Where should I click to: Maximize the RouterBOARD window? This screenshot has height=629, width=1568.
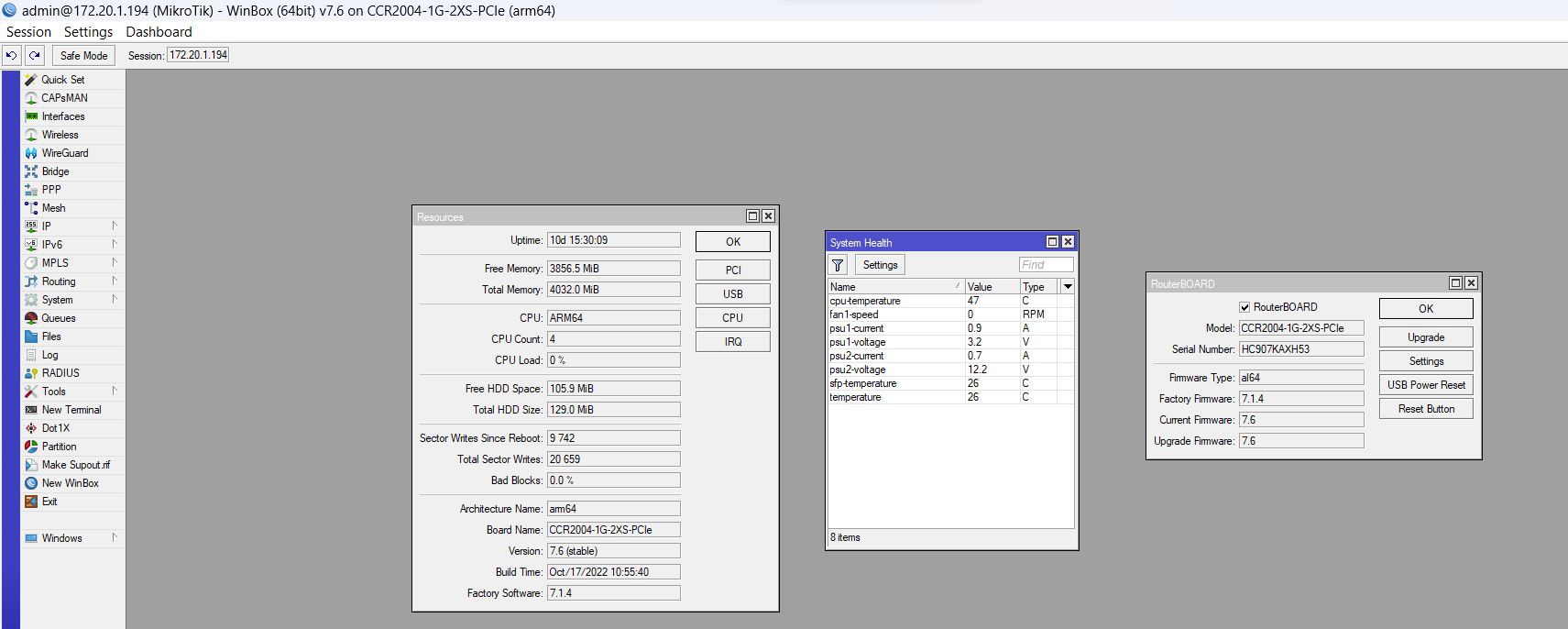pos(1455,283)
